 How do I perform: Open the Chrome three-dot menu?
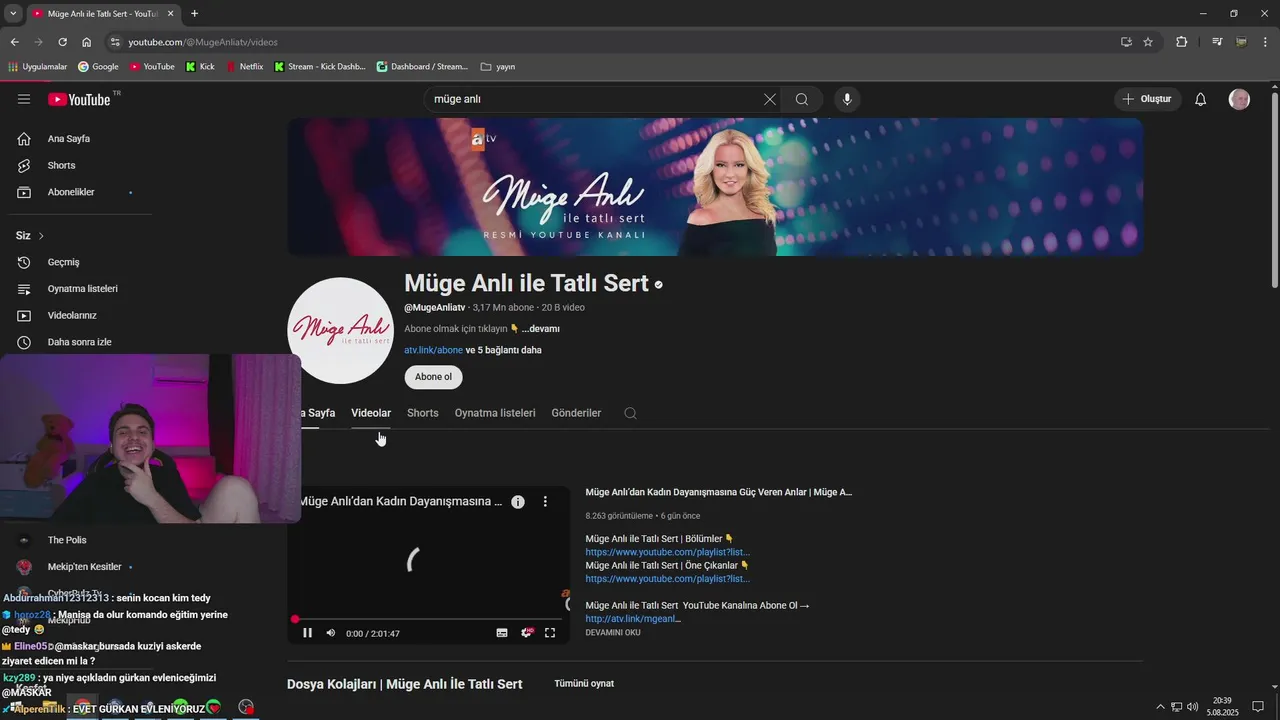(1265, 42)
